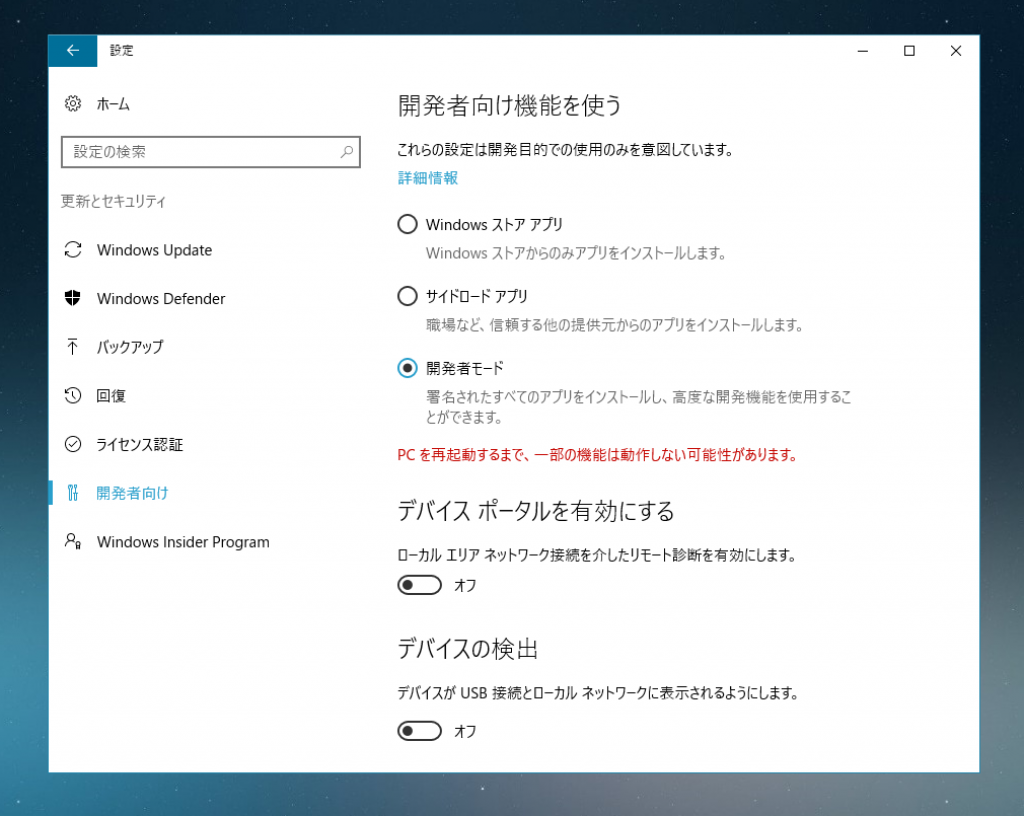Click the 回復 clock icon

point(71,396)
